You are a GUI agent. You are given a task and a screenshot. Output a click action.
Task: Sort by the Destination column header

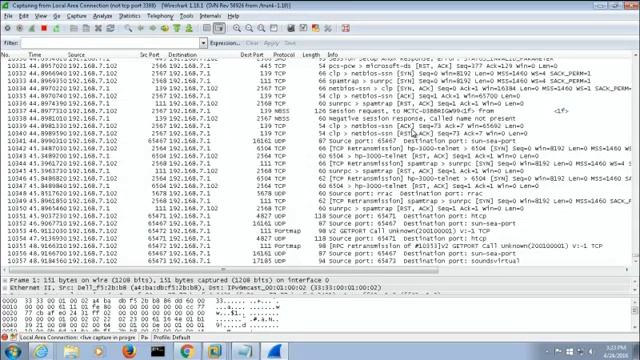point(182,55)
